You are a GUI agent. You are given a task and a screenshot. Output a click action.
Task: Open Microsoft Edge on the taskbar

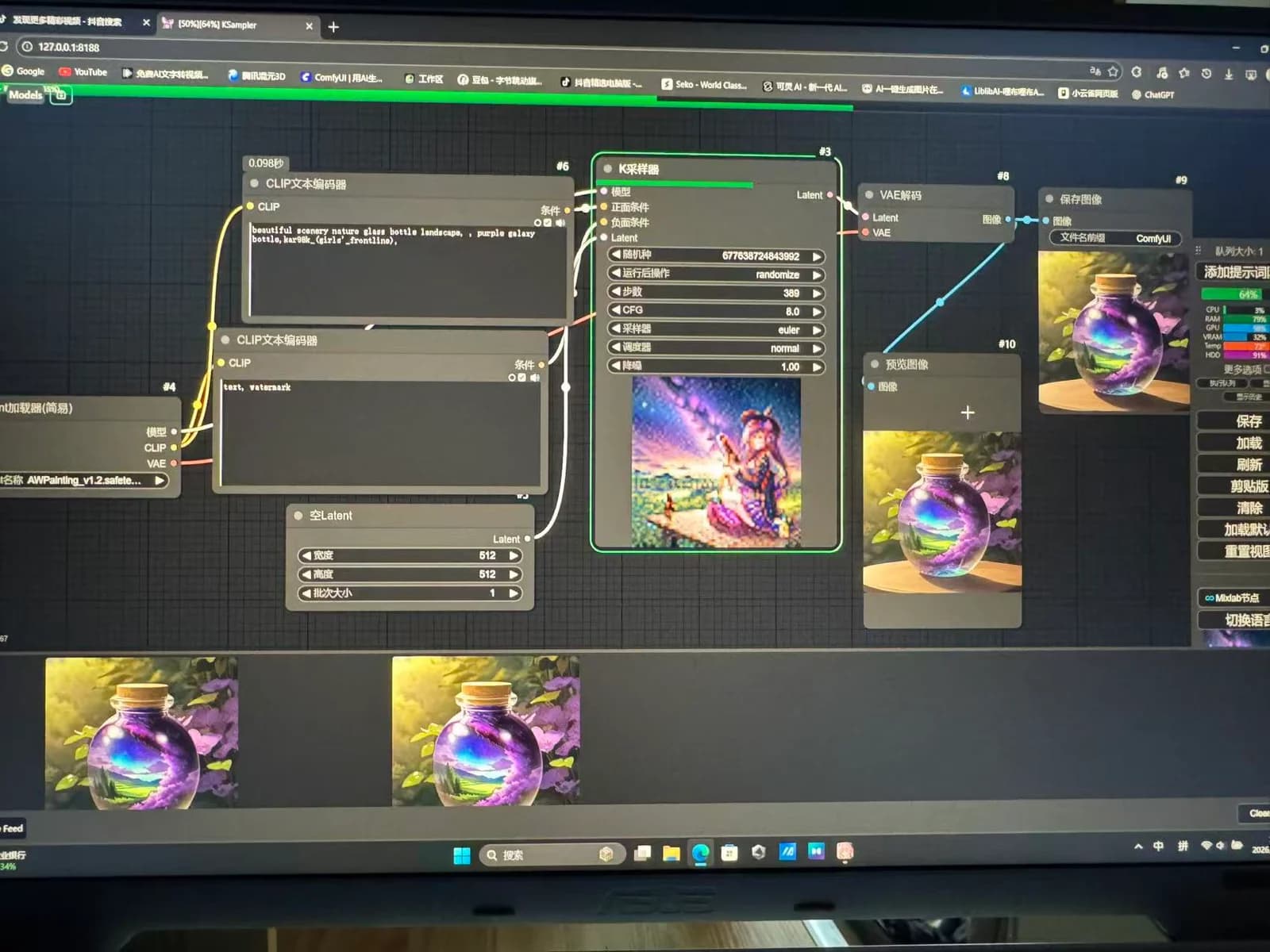coord(700,854)
